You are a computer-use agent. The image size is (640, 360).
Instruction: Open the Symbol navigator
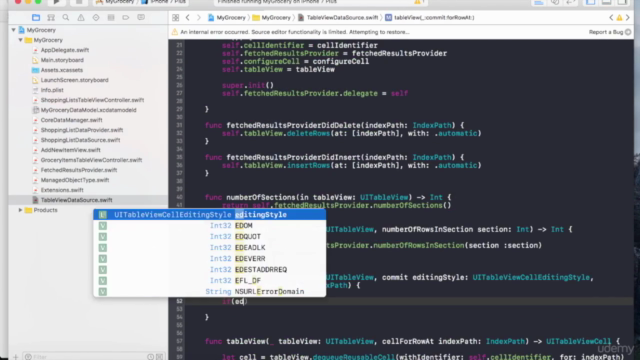pos(51,18)
